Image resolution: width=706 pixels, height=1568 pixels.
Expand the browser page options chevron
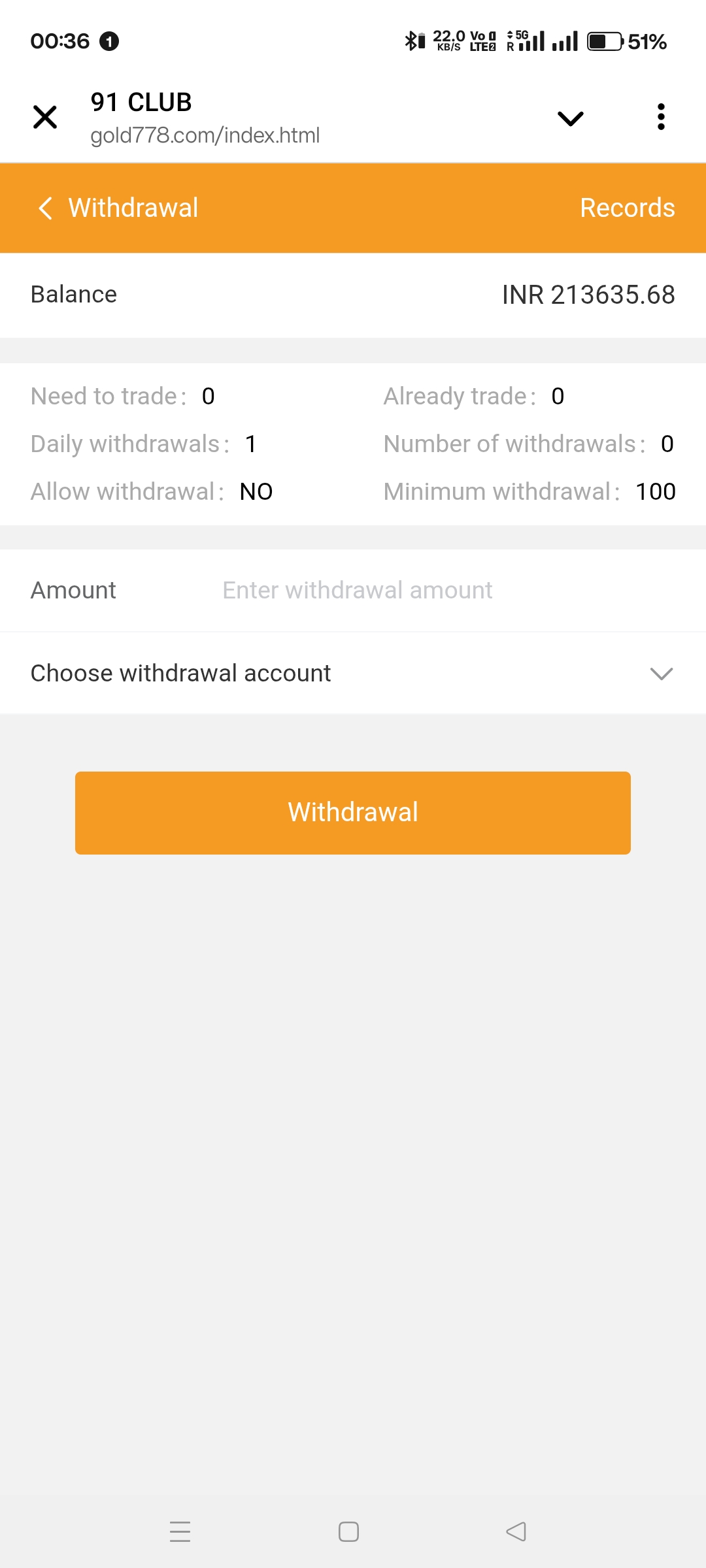coord(570,118)
